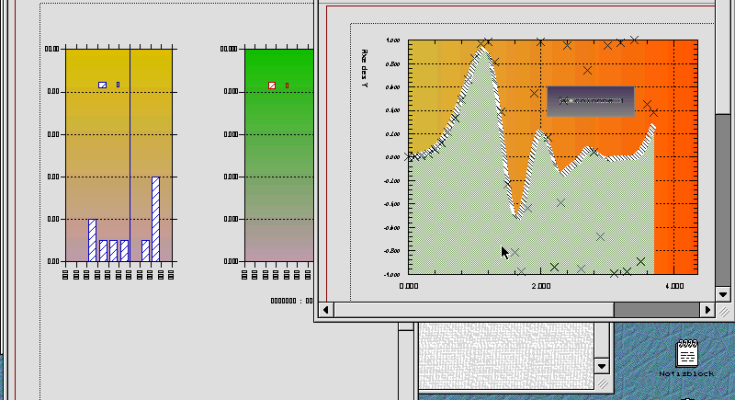Select the red legend marker in green chart
This screenshot has width=735, height=400.
pyautogui.click(x=271, y=85)
